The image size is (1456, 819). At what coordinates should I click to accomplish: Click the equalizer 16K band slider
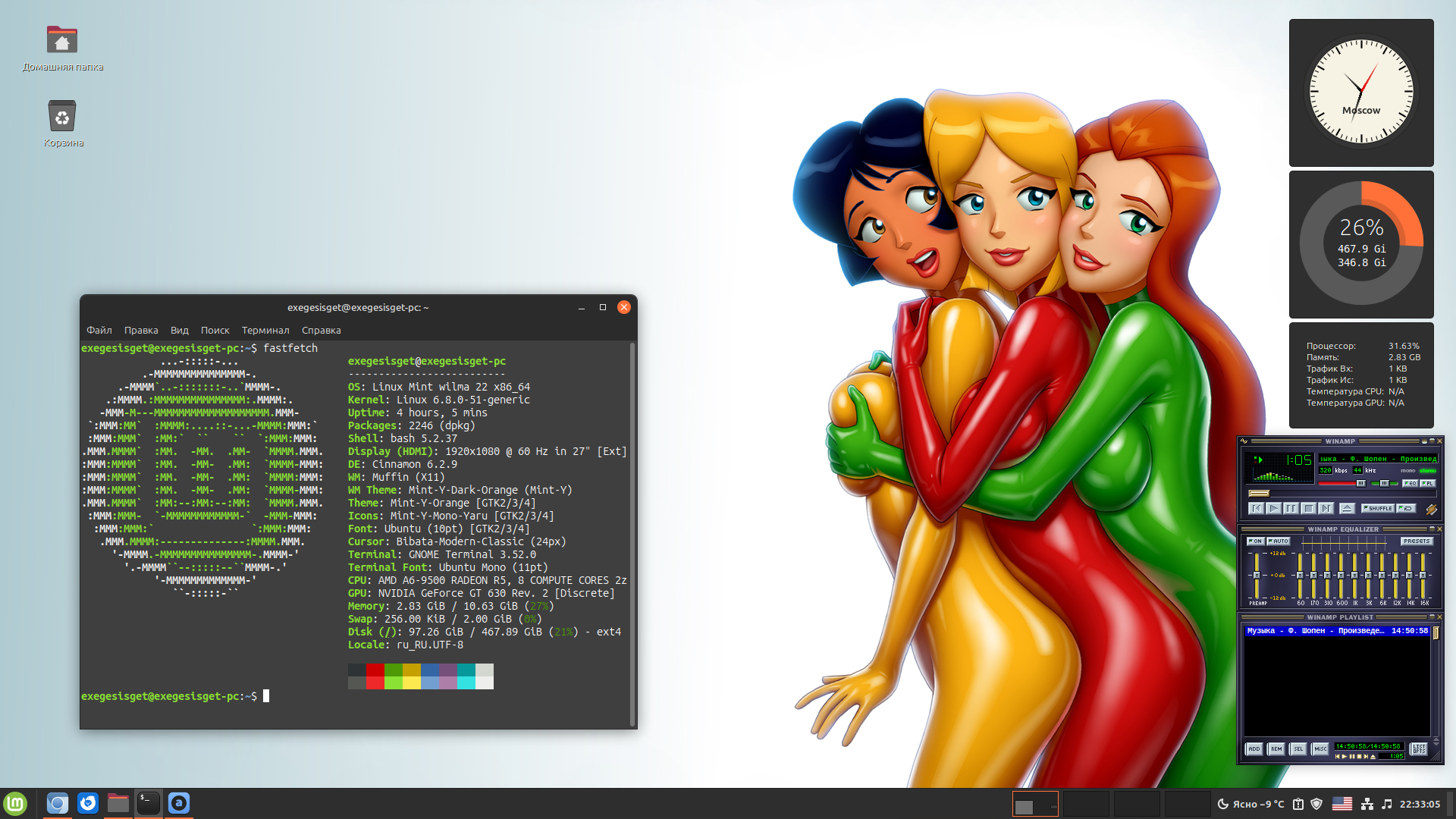(x=1423, y=576)
